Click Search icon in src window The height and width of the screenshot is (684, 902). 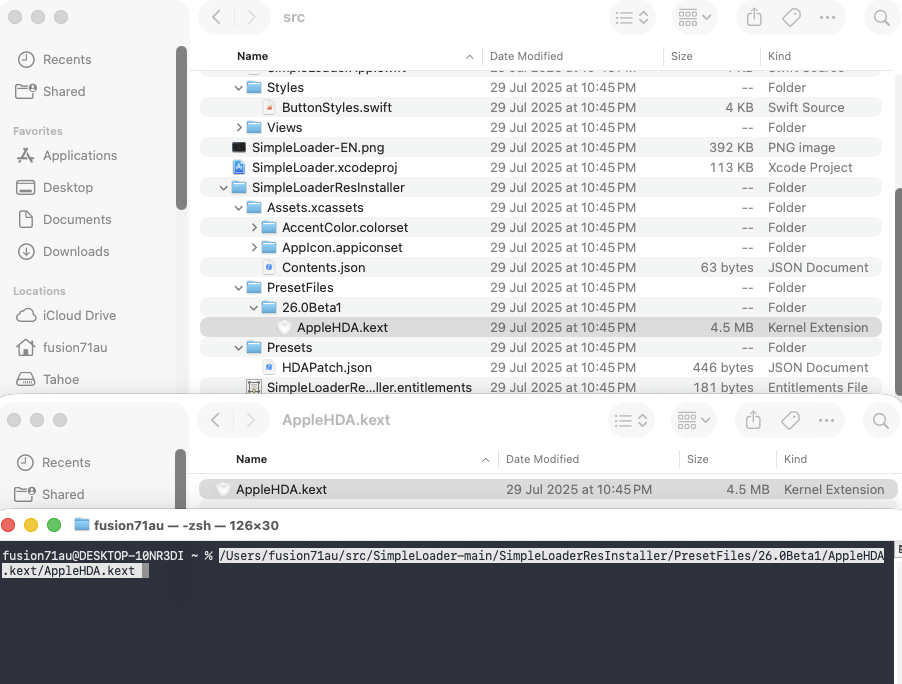pyautogui.click(x=881, y=18)
